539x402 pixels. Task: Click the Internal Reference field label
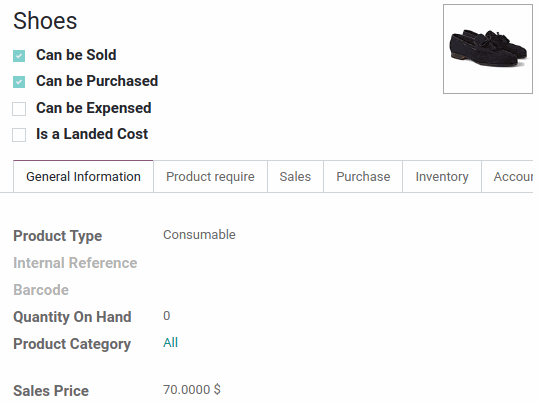75,263
